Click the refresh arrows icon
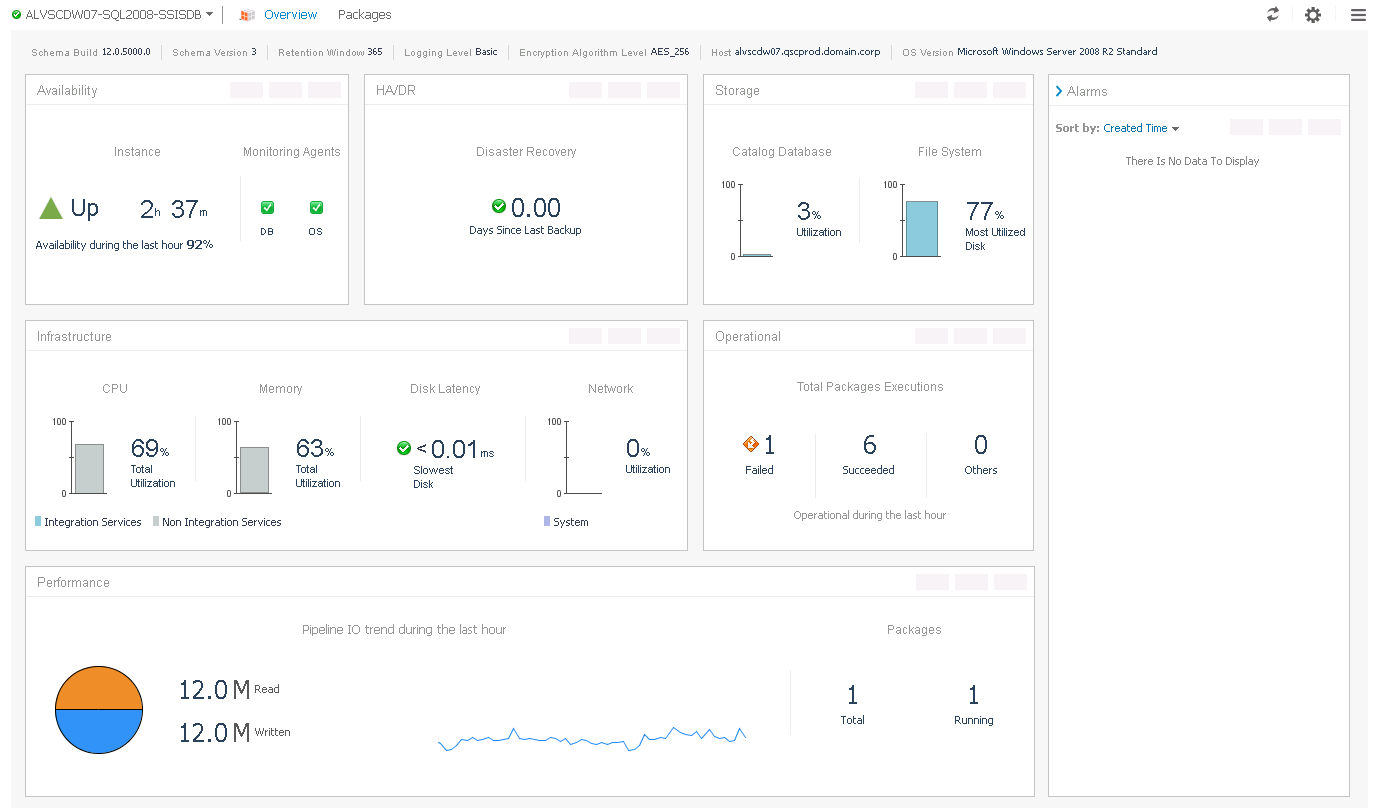1377x808 pixels. coord(1273,14)
